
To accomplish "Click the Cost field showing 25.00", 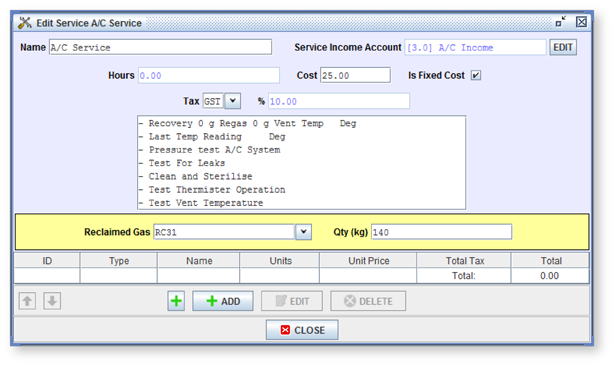I will (356, 75).
